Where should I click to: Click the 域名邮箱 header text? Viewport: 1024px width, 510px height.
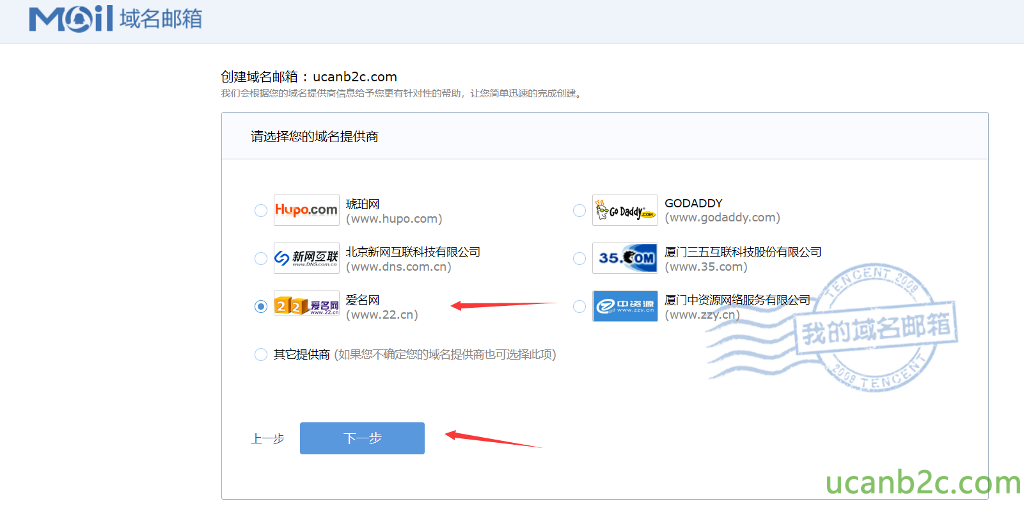[x=161, y=20]
